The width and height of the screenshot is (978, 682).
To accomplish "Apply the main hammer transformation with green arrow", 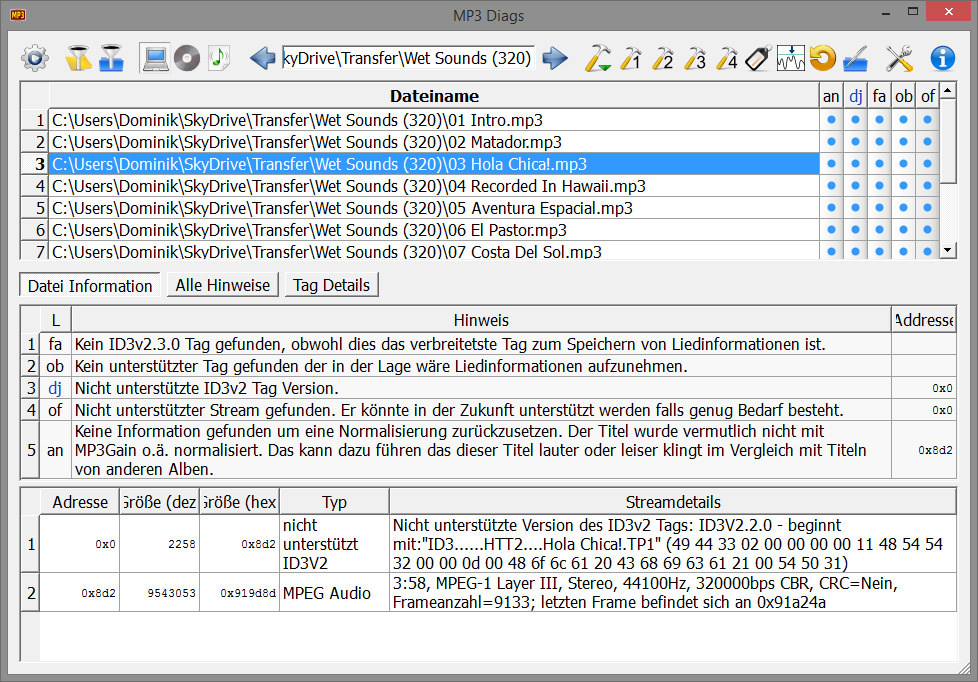I will (x=598, y=58).
